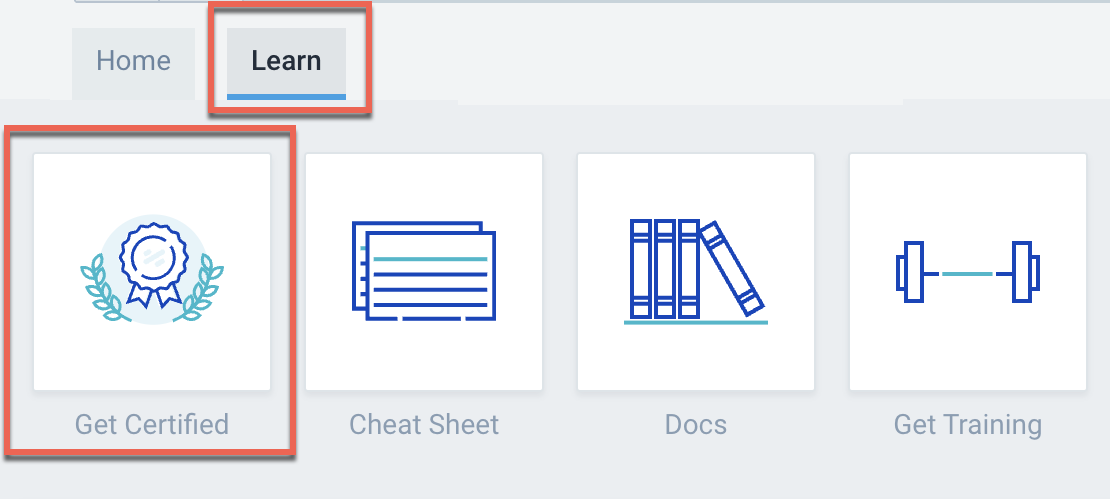Select the dumbbell Get Training icon
Screen dimensions: 1110x499
(x=967, y=272)
